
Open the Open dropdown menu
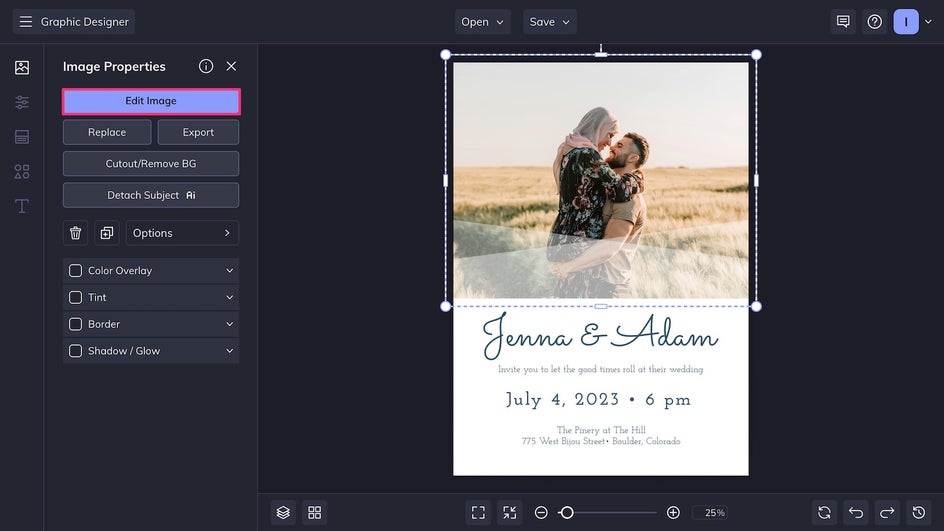point(482,22)
